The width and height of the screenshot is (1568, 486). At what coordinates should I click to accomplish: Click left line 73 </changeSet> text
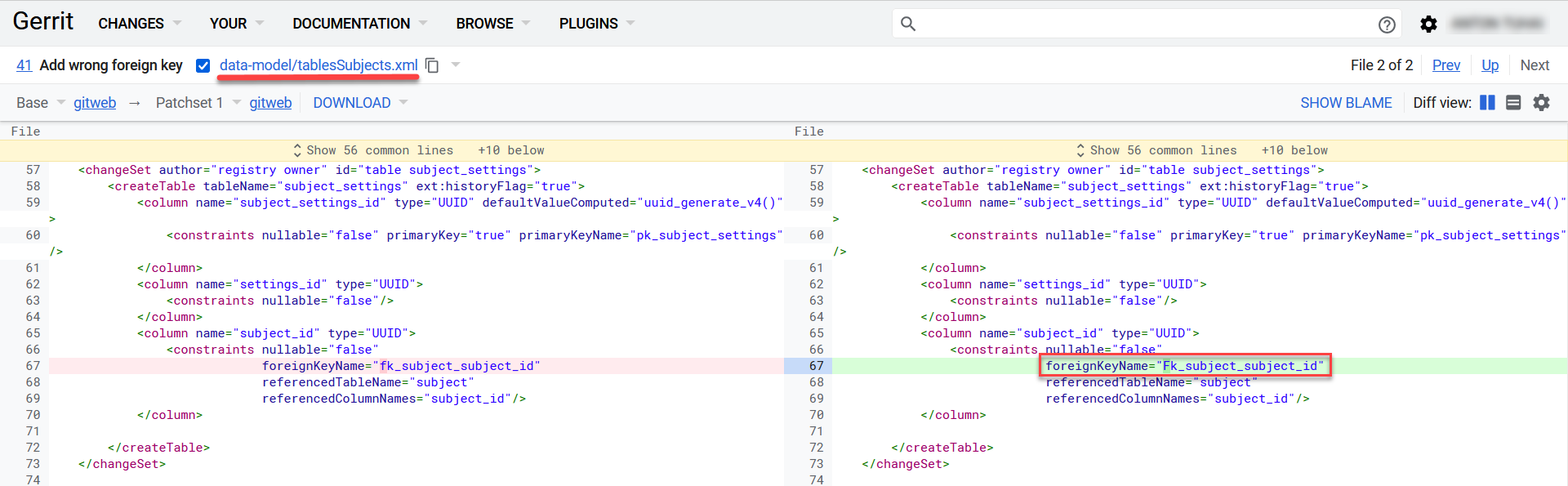click(122, 464)
